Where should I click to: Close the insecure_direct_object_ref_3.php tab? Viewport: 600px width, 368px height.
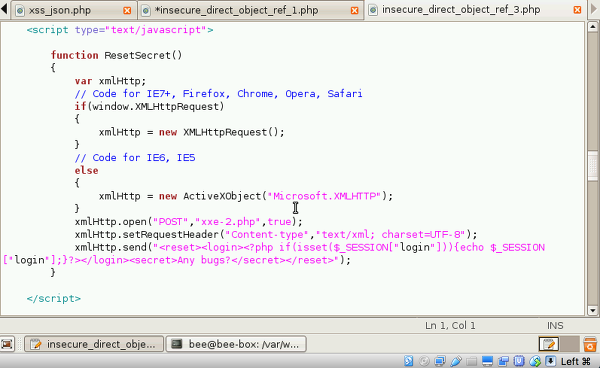tap(577, 10)
